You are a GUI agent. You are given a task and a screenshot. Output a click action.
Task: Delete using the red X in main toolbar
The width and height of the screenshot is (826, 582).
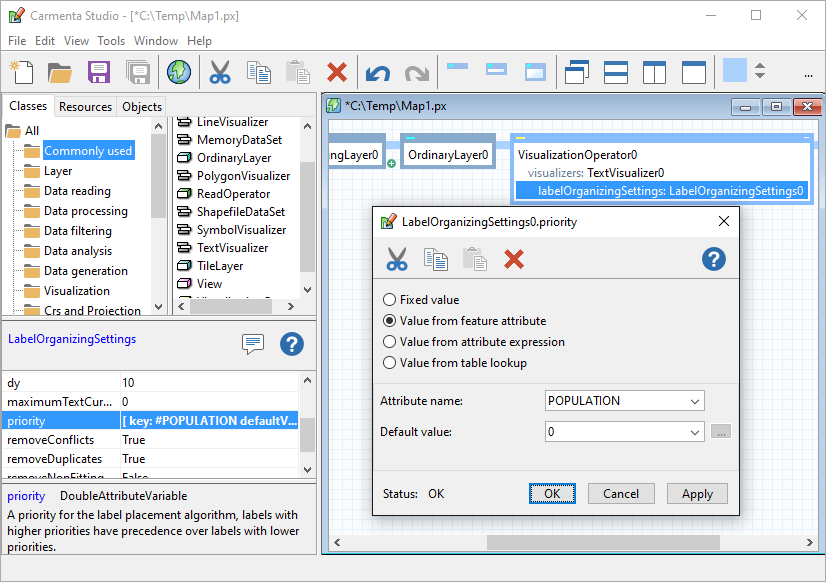(x=337, y=72)
